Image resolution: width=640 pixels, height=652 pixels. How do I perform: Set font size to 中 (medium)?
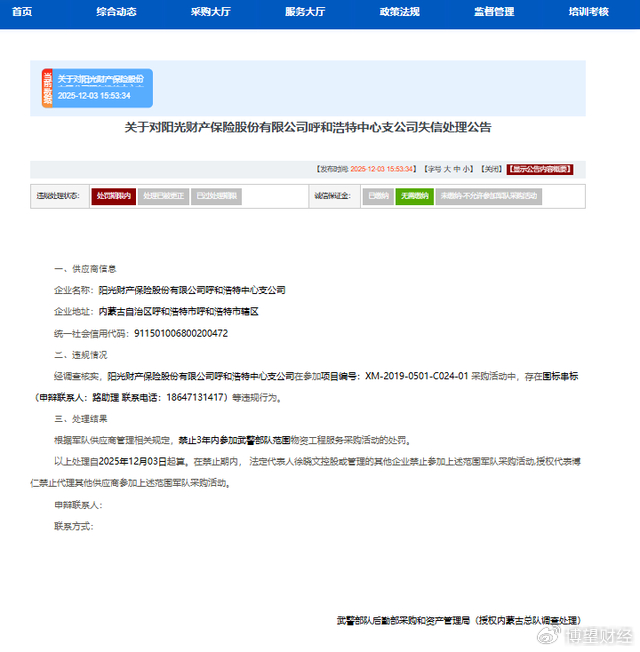(x=457, y=169)
